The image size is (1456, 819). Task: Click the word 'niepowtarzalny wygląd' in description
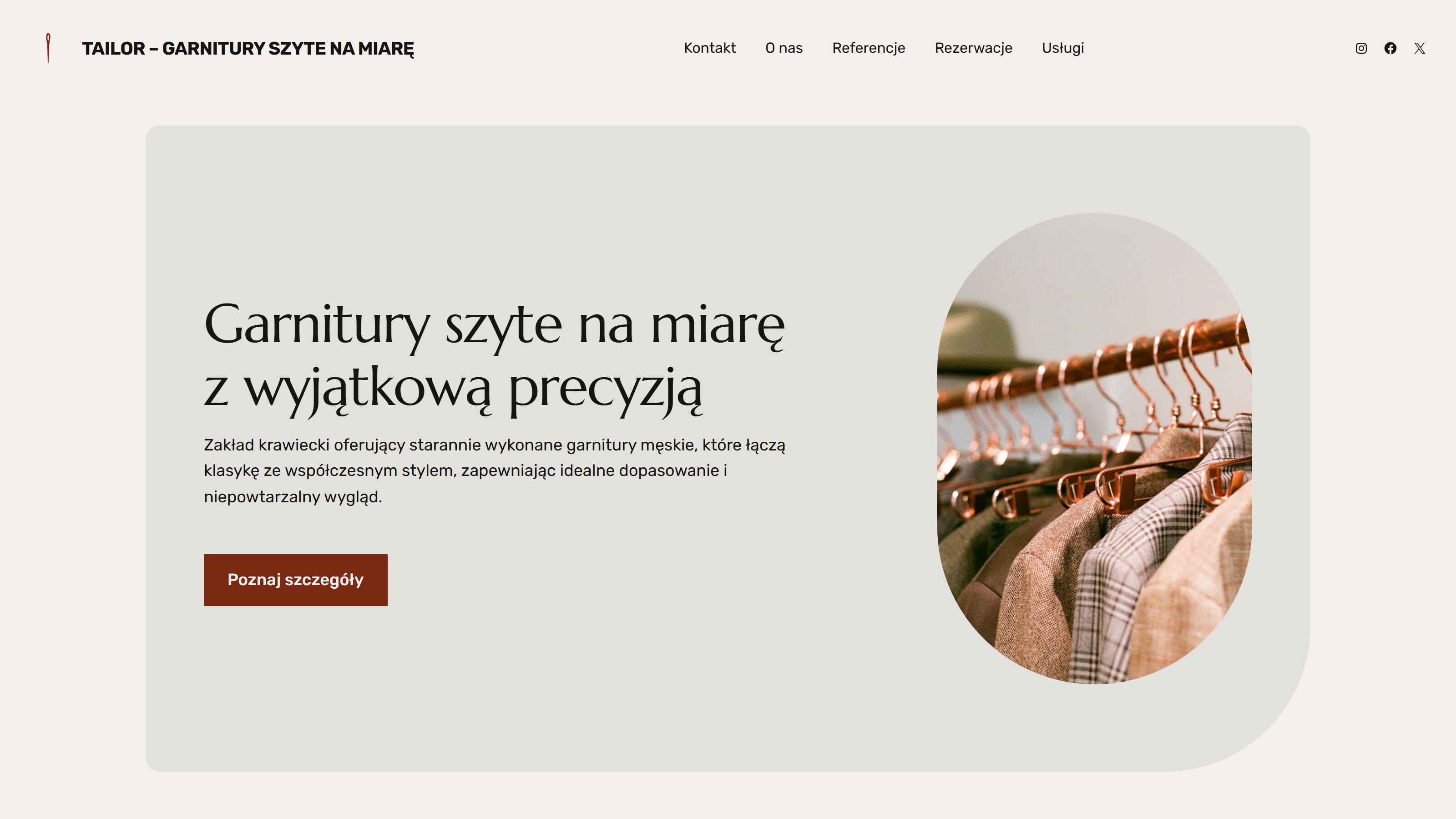point(292,497)
